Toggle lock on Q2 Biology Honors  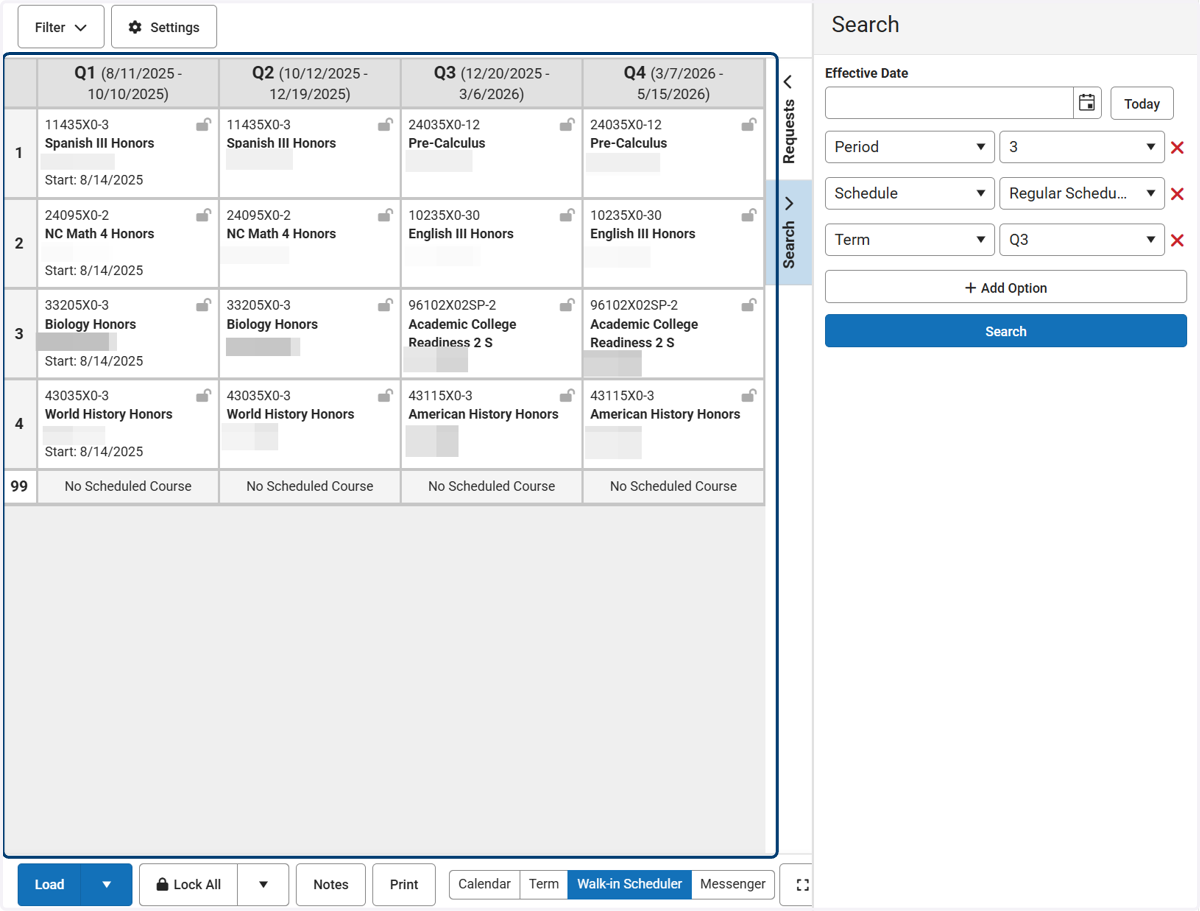385,305
